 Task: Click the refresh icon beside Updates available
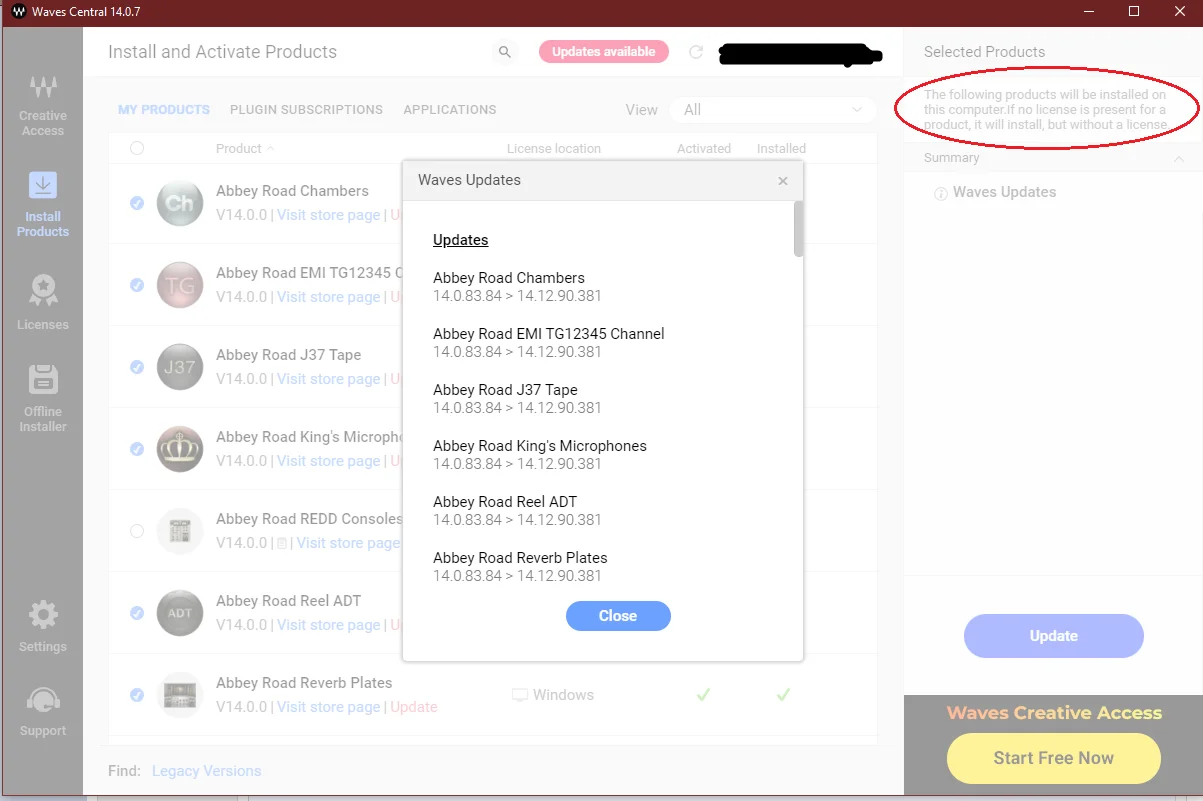696,52
